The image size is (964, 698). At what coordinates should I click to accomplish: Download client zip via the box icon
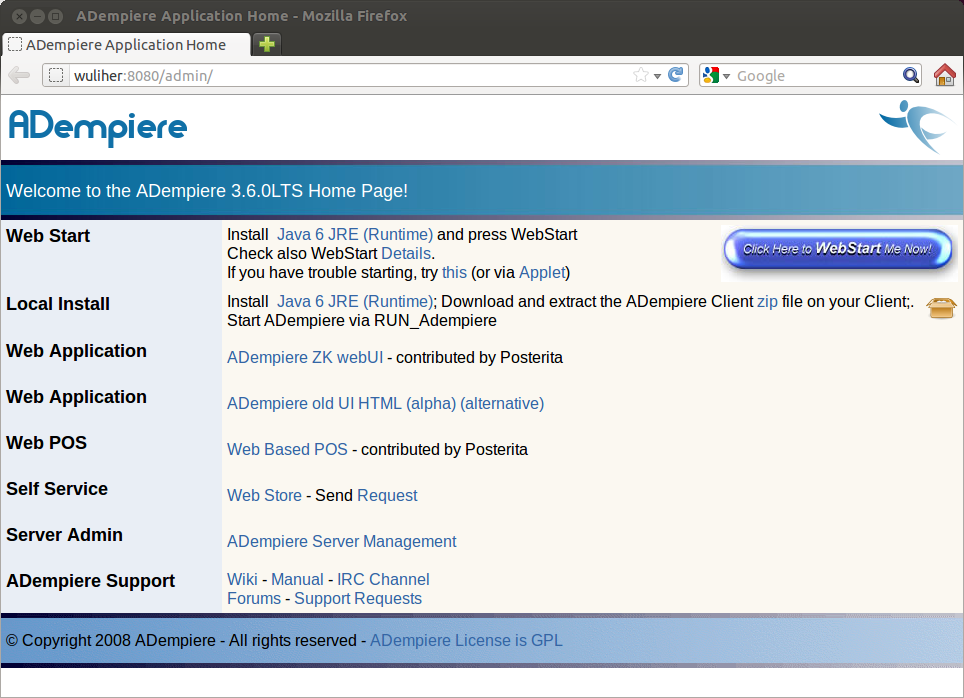click(x=941, y=307)
